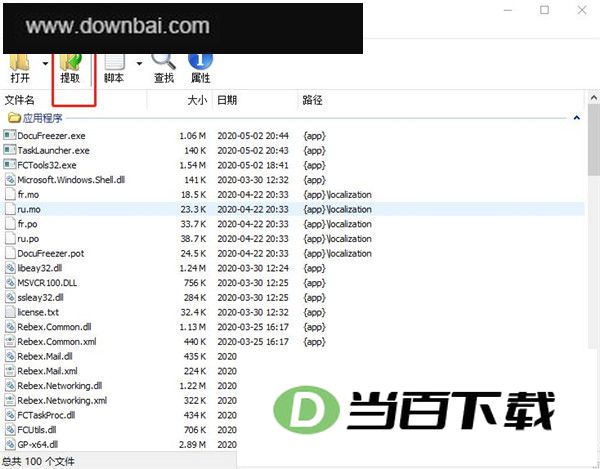Select the DocuFreezer.exe file icon
Viewport: 600px width, 469px height.
point(10,135)
